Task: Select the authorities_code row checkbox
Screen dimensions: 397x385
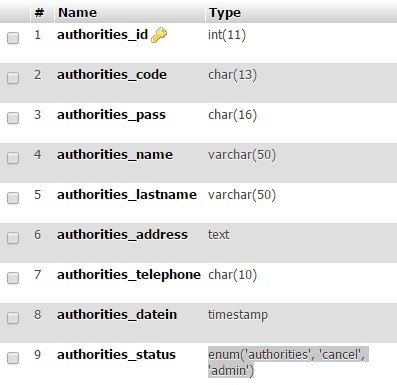Action: [x=13, y=78]
